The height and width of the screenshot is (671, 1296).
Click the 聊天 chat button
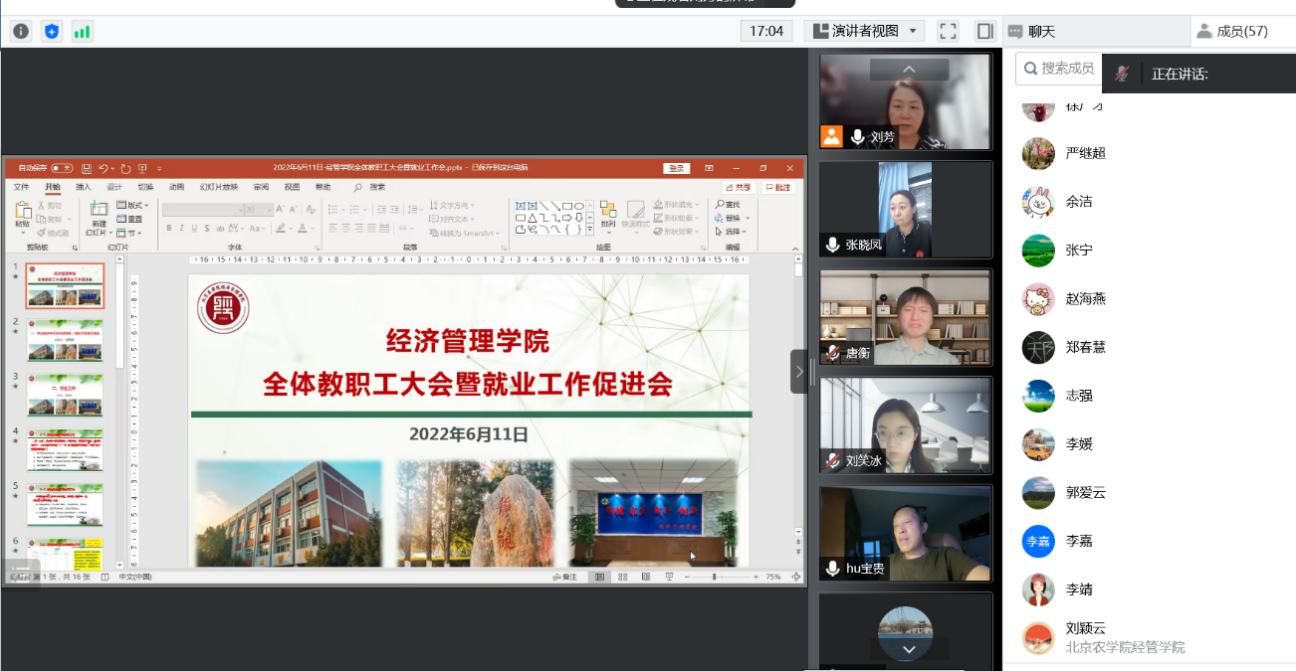coord(1032,31)
